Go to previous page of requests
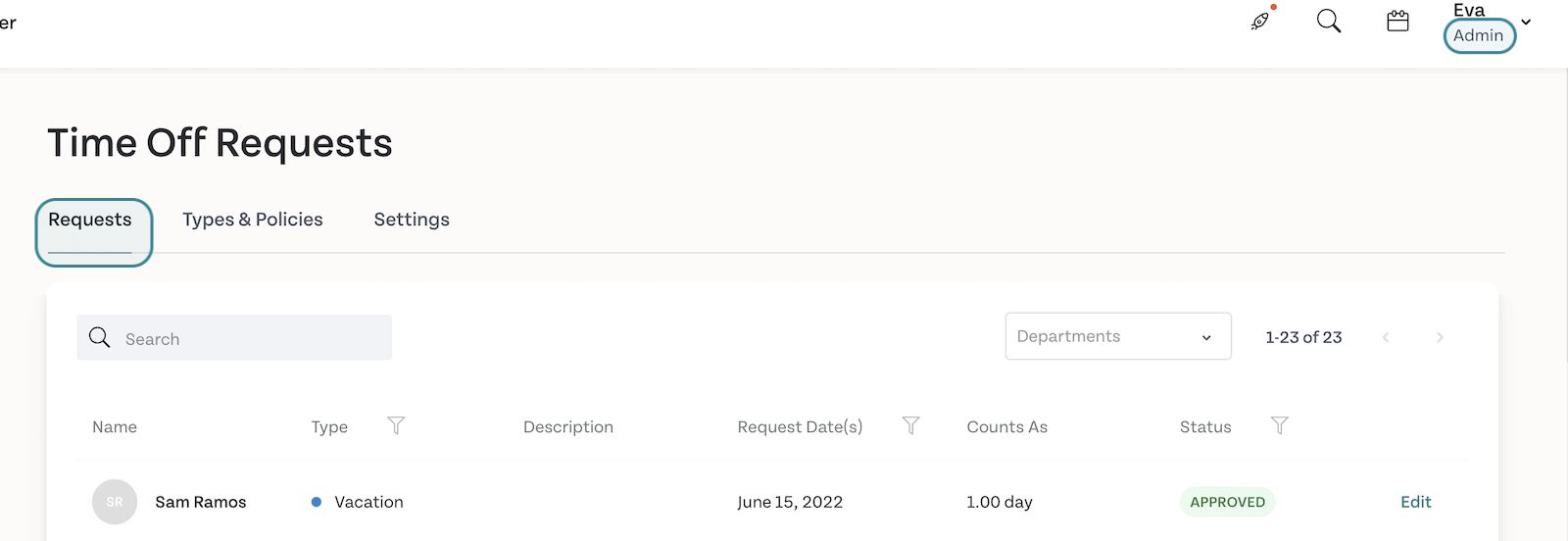Screen dimensions: 1568x541 point(1386,337)
